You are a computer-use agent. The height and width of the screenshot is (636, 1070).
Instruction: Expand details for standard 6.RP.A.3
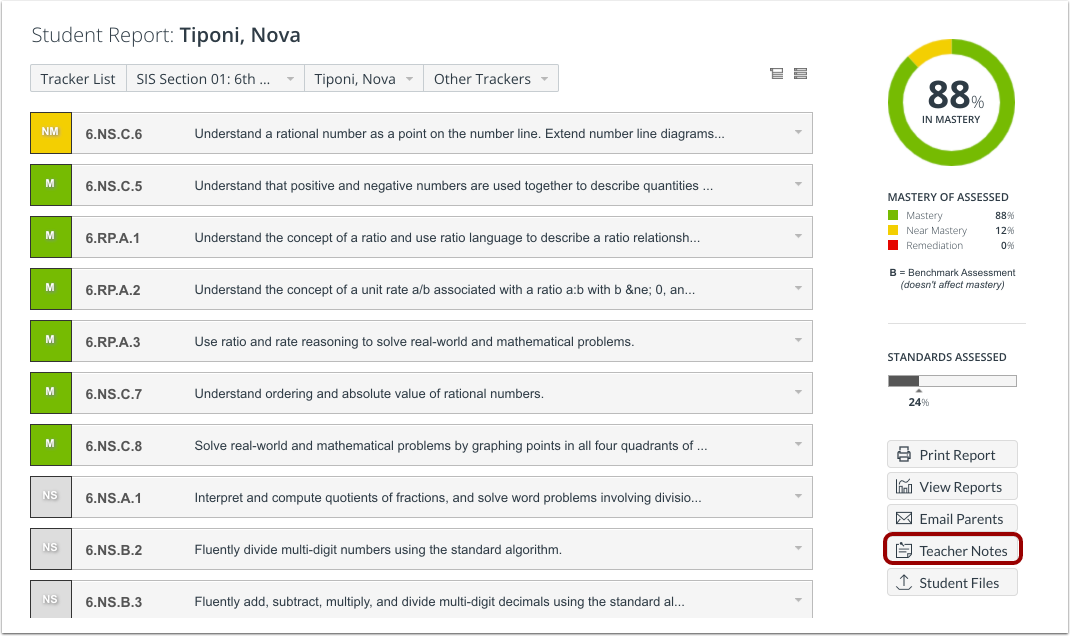[x=797, y=340]
